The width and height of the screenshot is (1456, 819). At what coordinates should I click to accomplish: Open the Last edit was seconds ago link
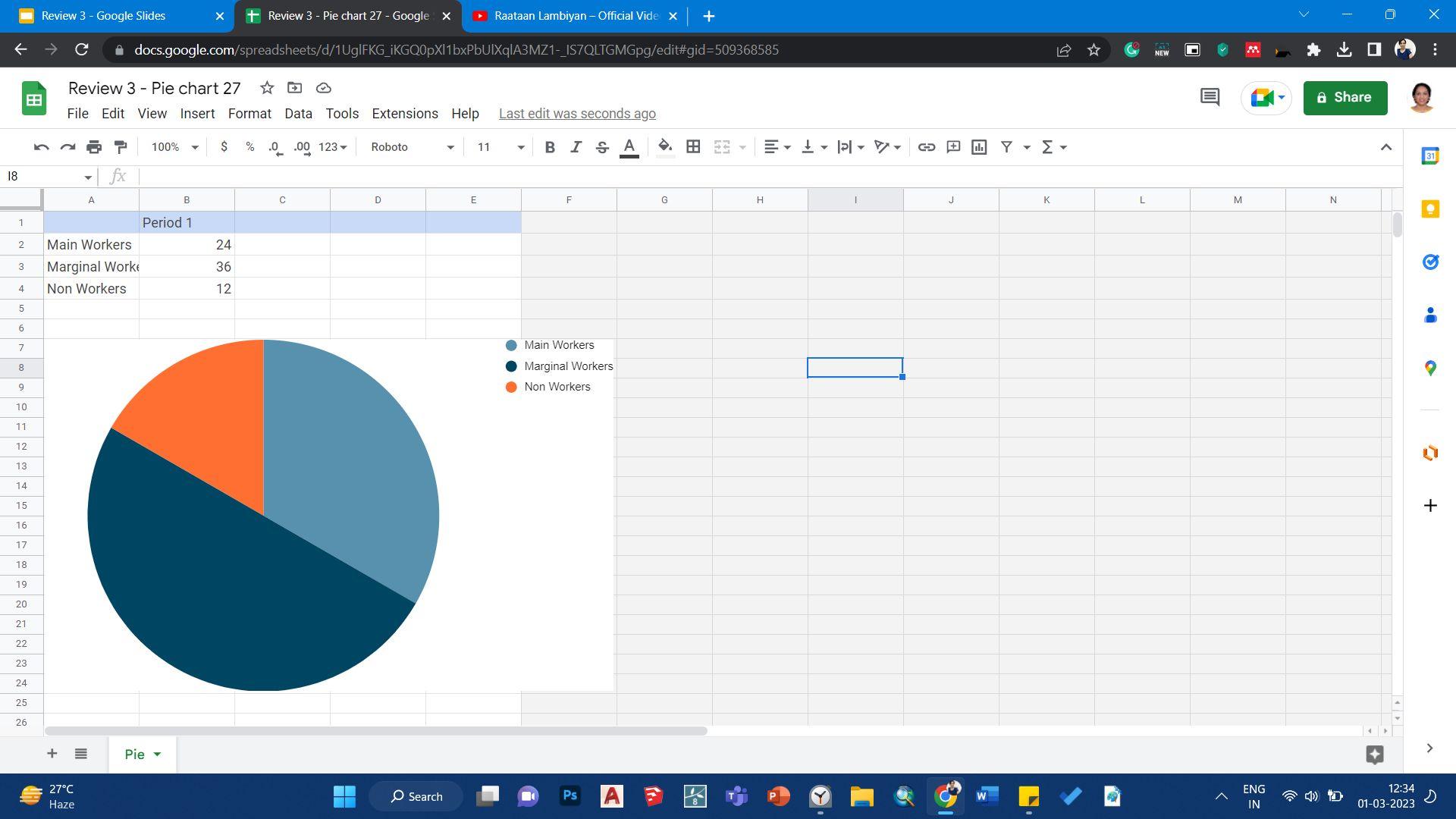pyautogui.click(x=577, y=114)
